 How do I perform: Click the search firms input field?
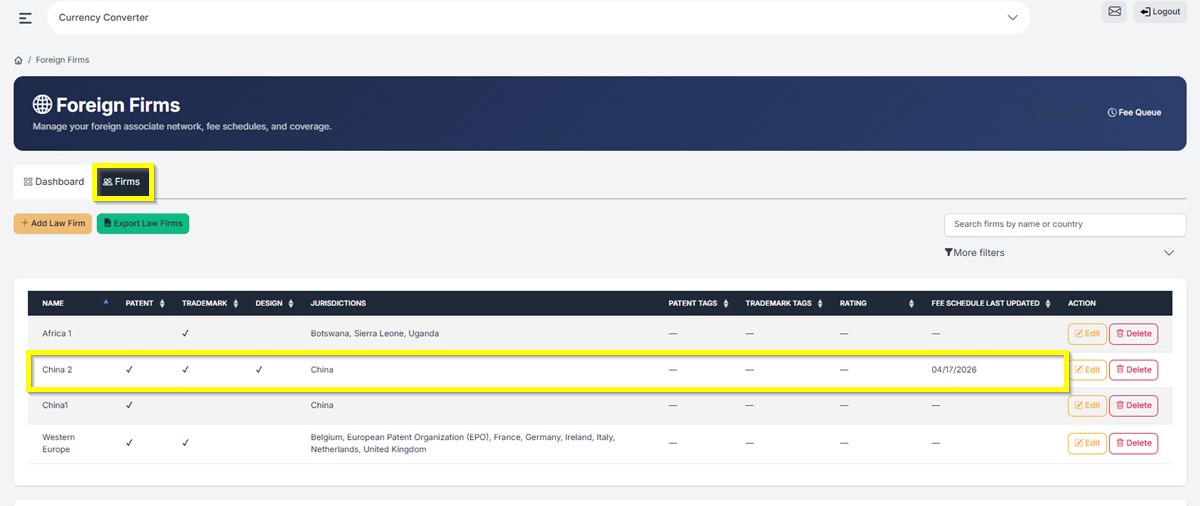click(1064, 224)
